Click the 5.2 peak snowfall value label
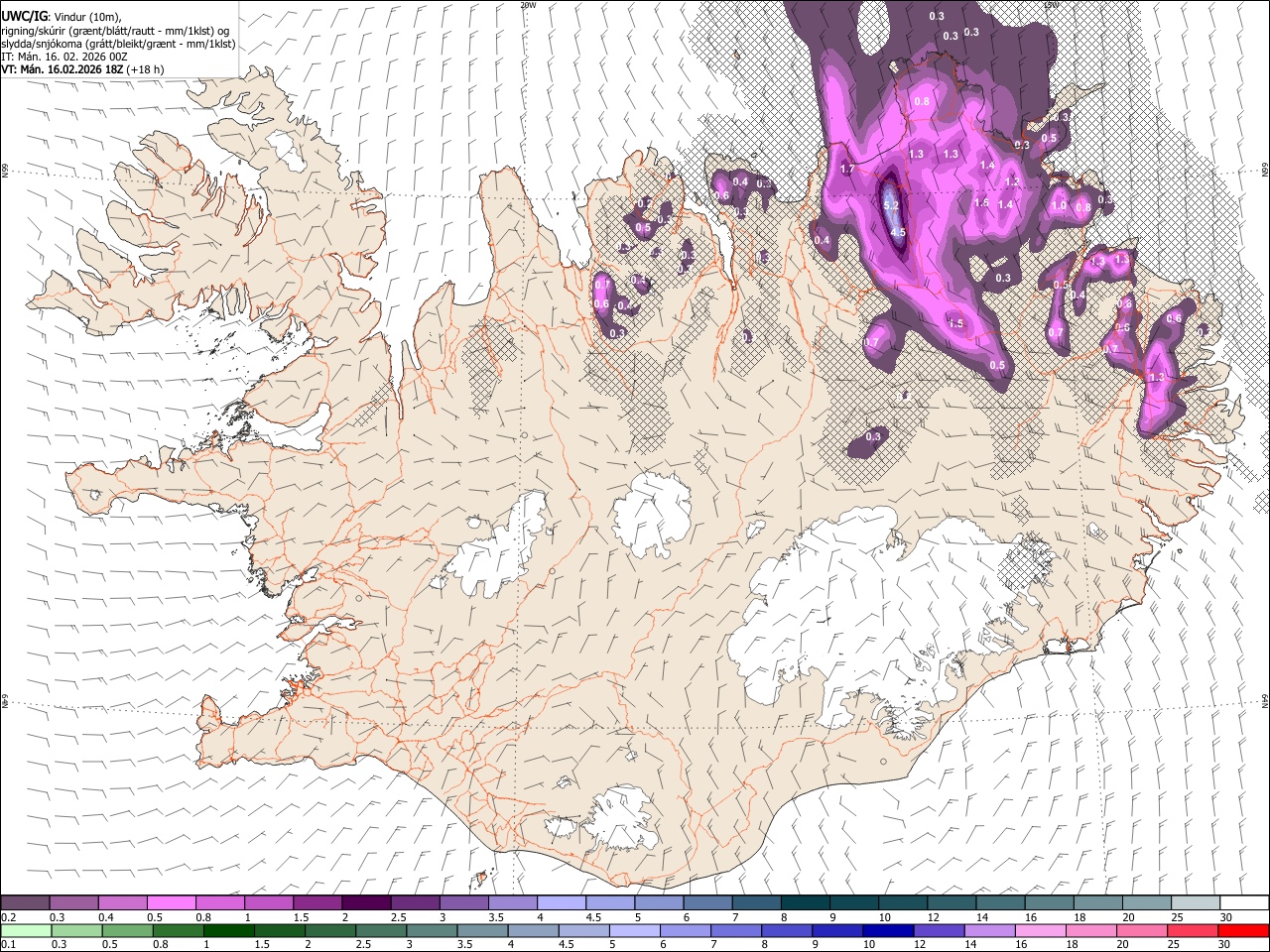Screen dimensions: 1270x952 pyautogui.click(x=891, y=205)
